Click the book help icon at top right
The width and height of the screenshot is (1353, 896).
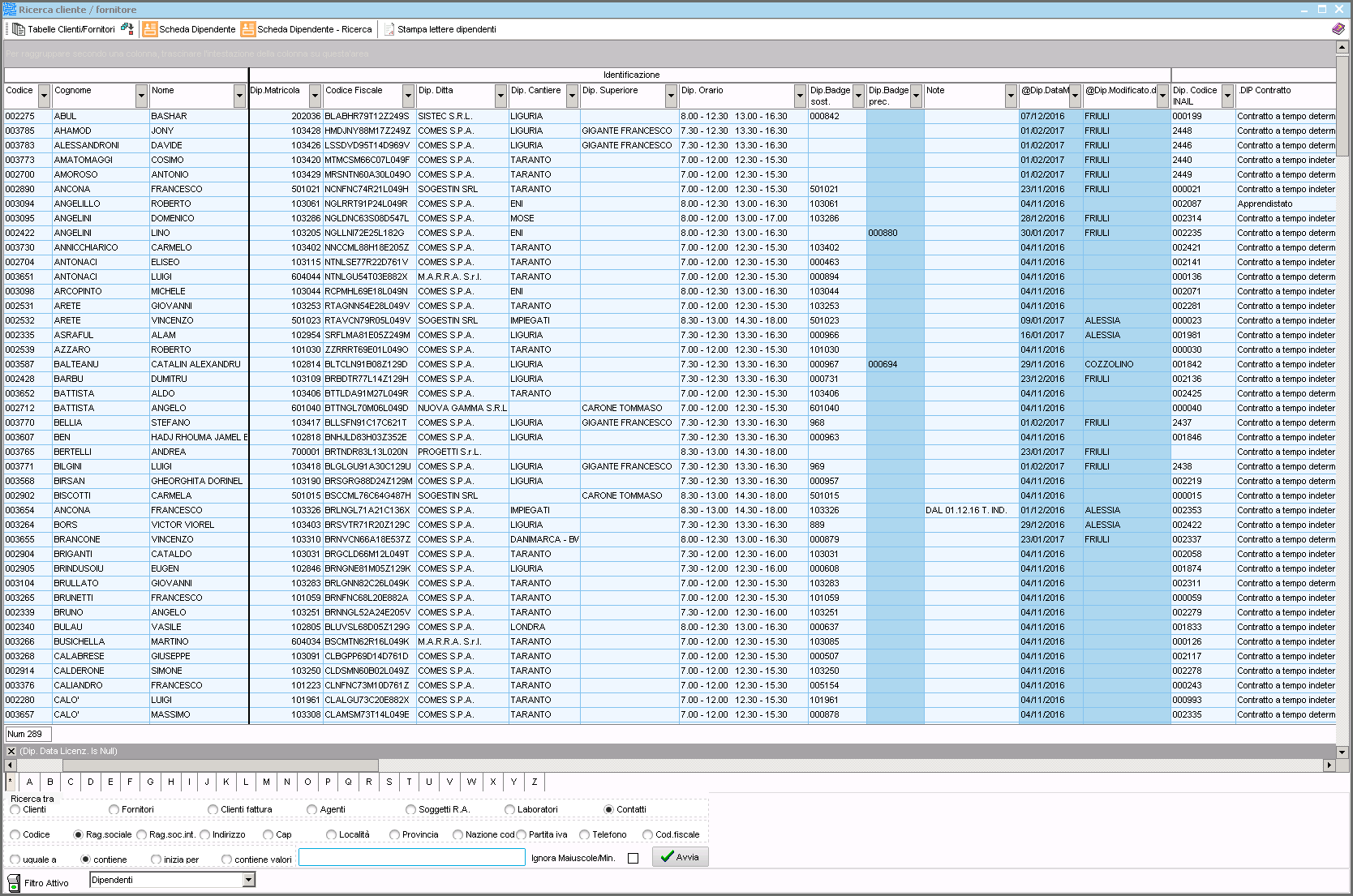point(1338,28)
